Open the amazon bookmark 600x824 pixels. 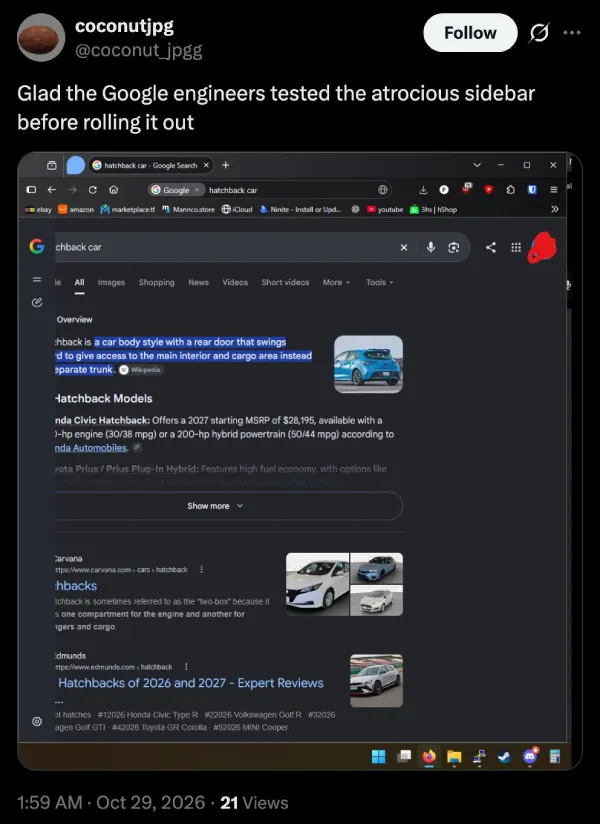[x=76, y=209]
